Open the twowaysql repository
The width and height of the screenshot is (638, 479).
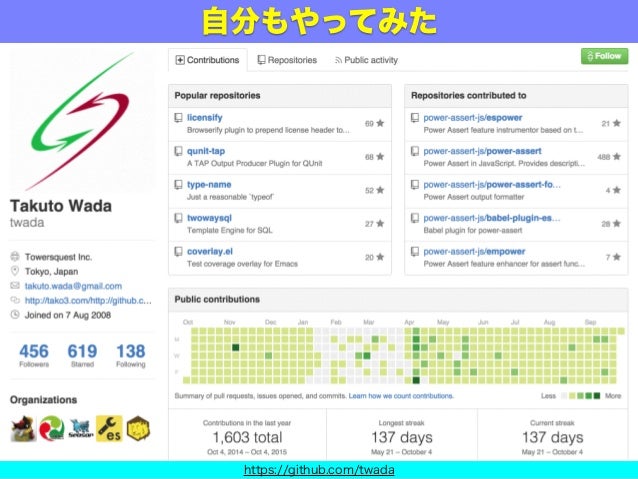(209, 218)
